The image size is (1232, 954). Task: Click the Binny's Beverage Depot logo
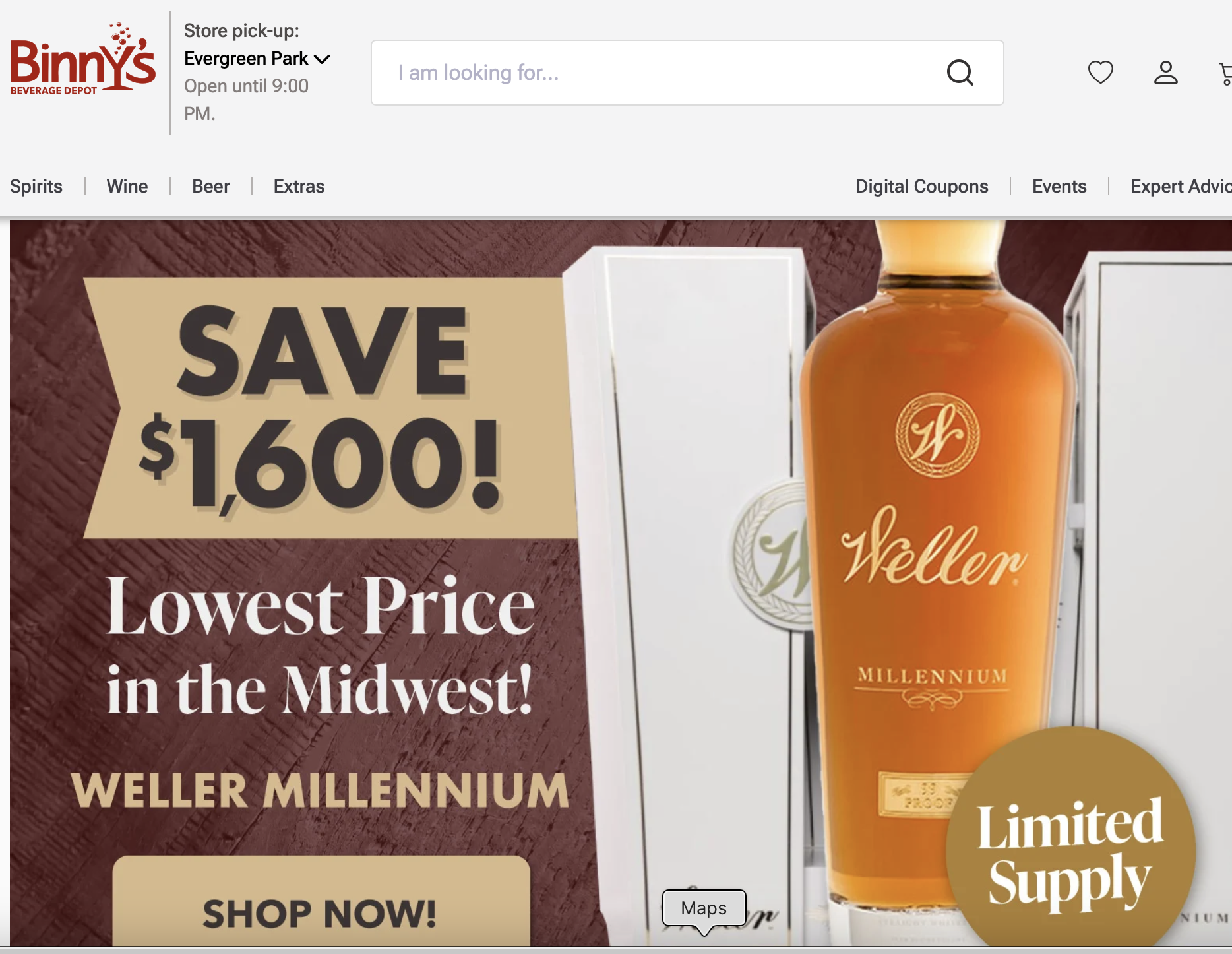tap(82, 59)
